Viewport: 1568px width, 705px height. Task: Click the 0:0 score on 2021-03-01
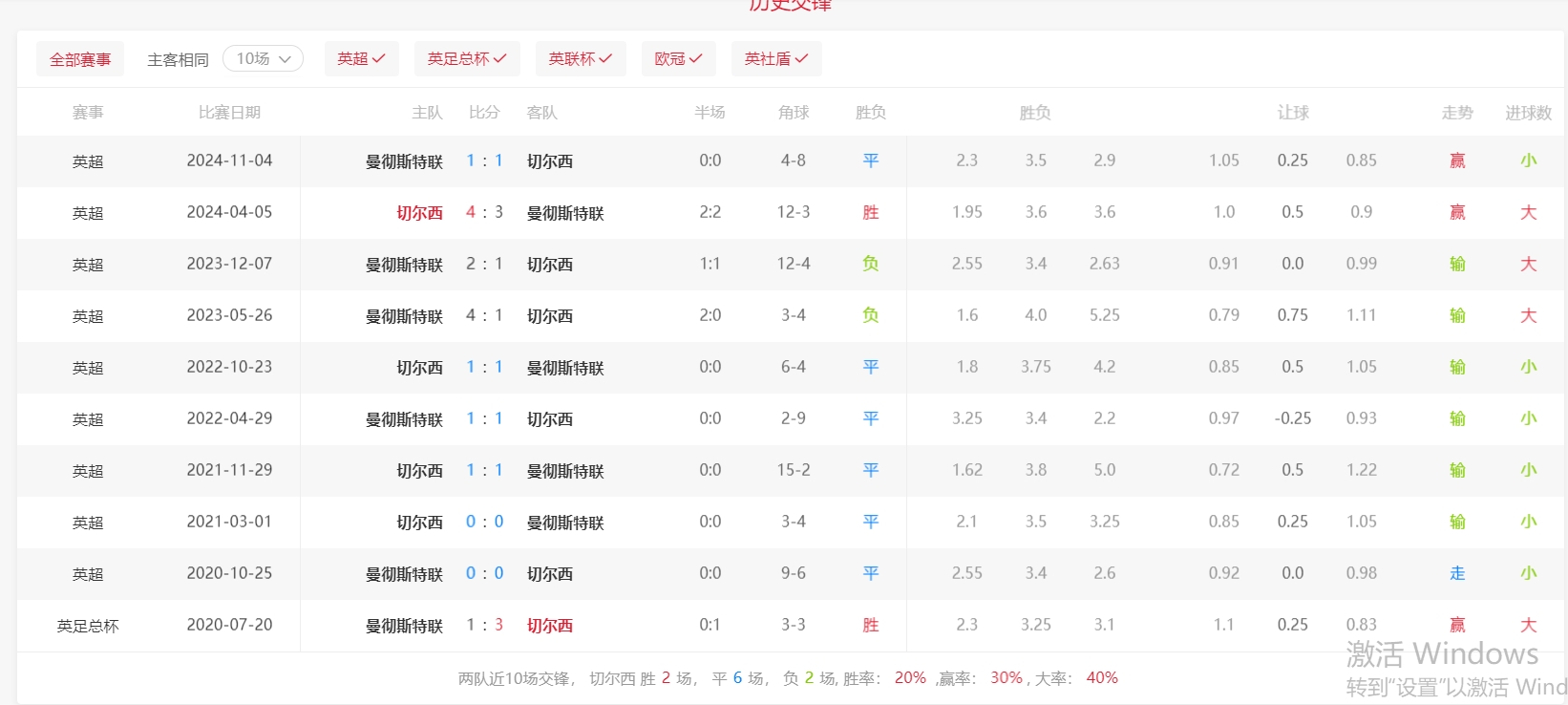point(484,522)
